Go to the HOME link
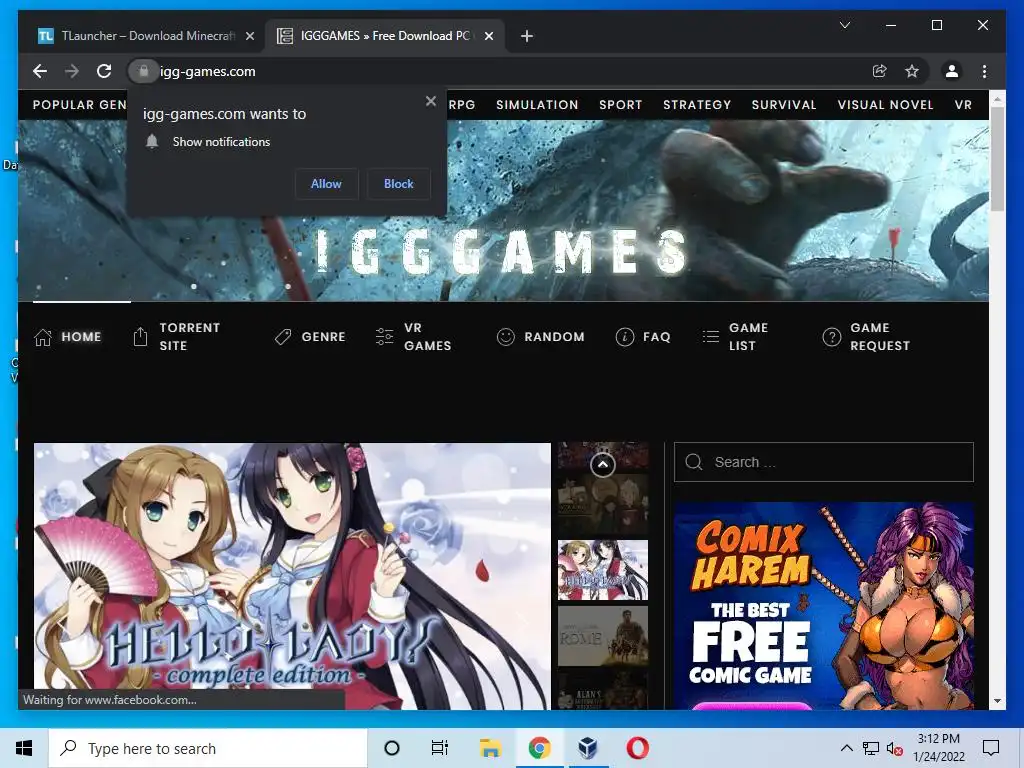 [x=81, y=337]
